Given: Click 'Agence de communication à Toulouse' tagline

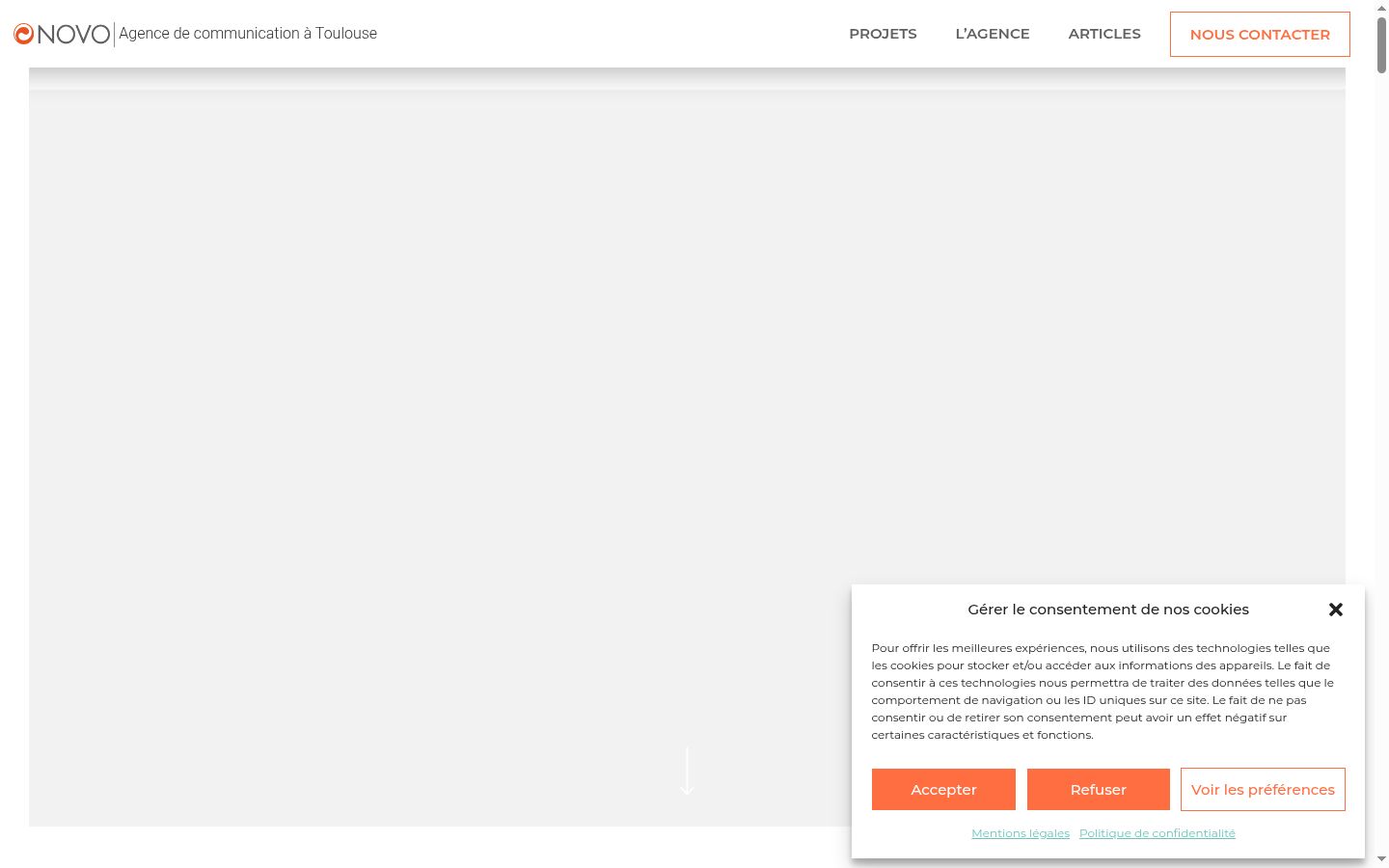Looking at the screenshot, I should pos(248,34).
